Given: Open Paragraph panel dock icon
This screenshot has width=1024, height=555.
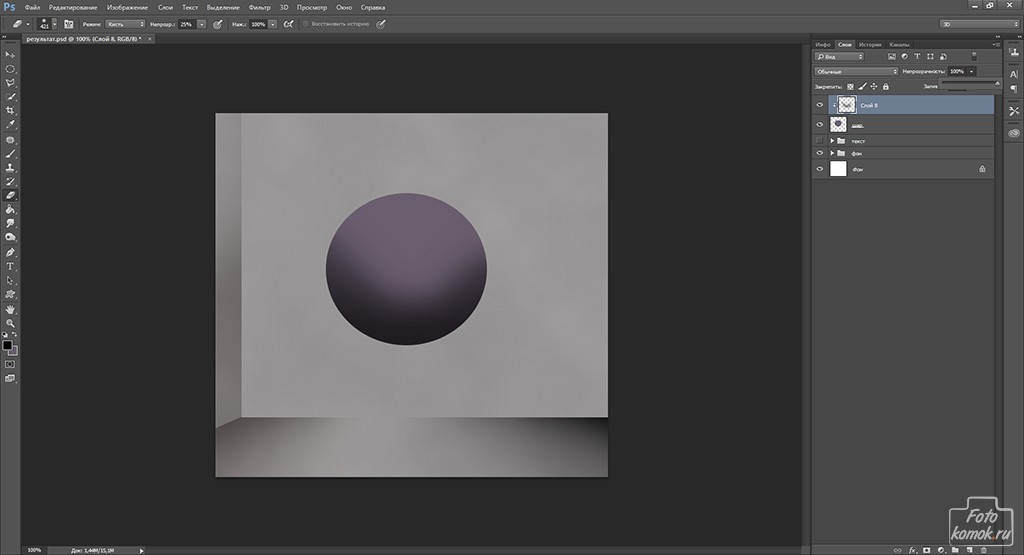Looking at the screenshot, I should [x=1014, y=89].
